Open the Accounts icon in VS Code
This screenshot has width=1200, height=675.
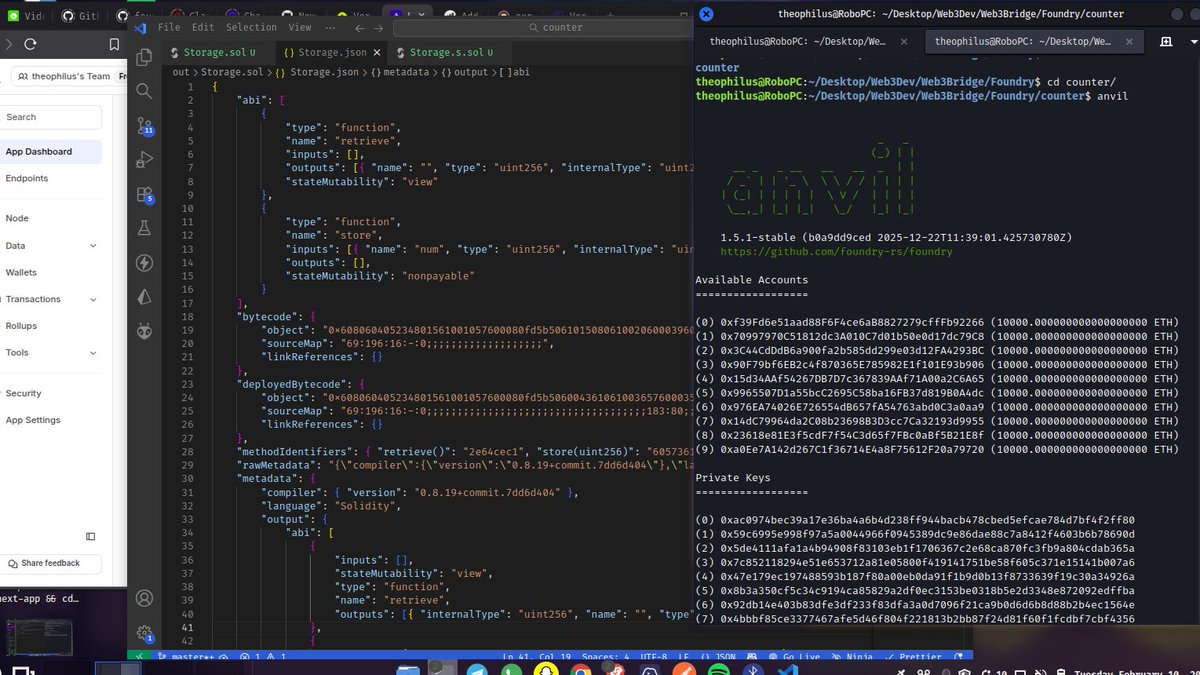coord(144,598)
